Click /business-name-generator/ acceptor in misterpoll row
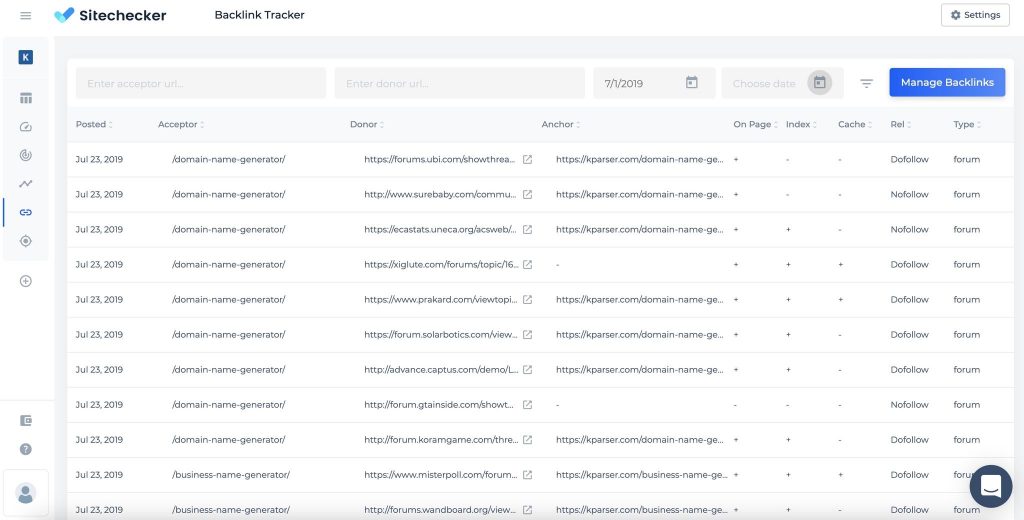 pyautogui.click(x=231, y=475)
